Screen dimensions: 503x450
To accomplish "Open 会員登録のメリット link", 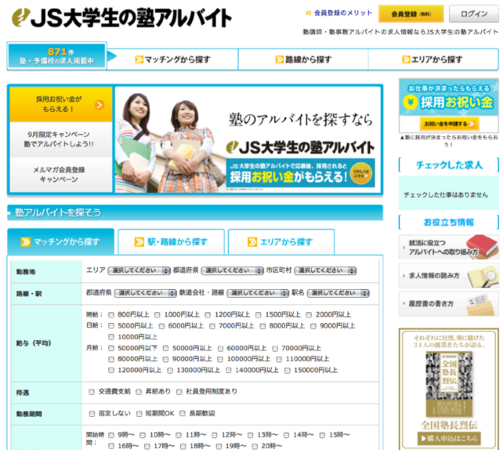I will point(343,13).
